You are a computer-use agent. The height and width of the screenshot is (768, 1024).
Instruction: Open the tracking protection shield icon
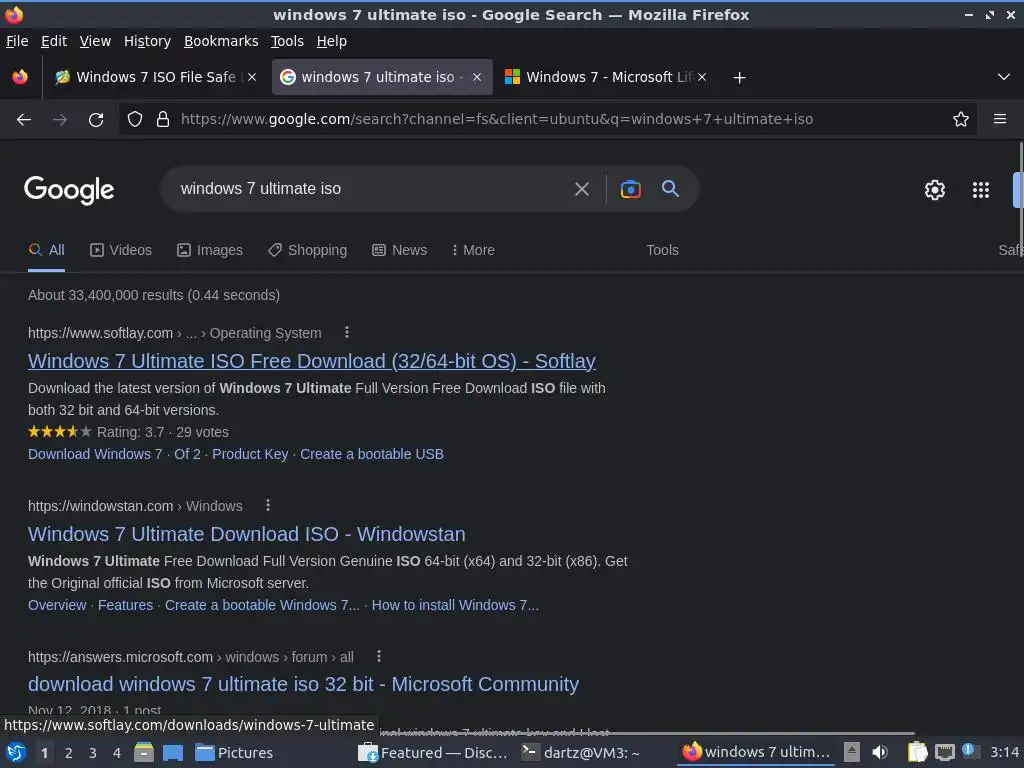(x=135, y=119)
